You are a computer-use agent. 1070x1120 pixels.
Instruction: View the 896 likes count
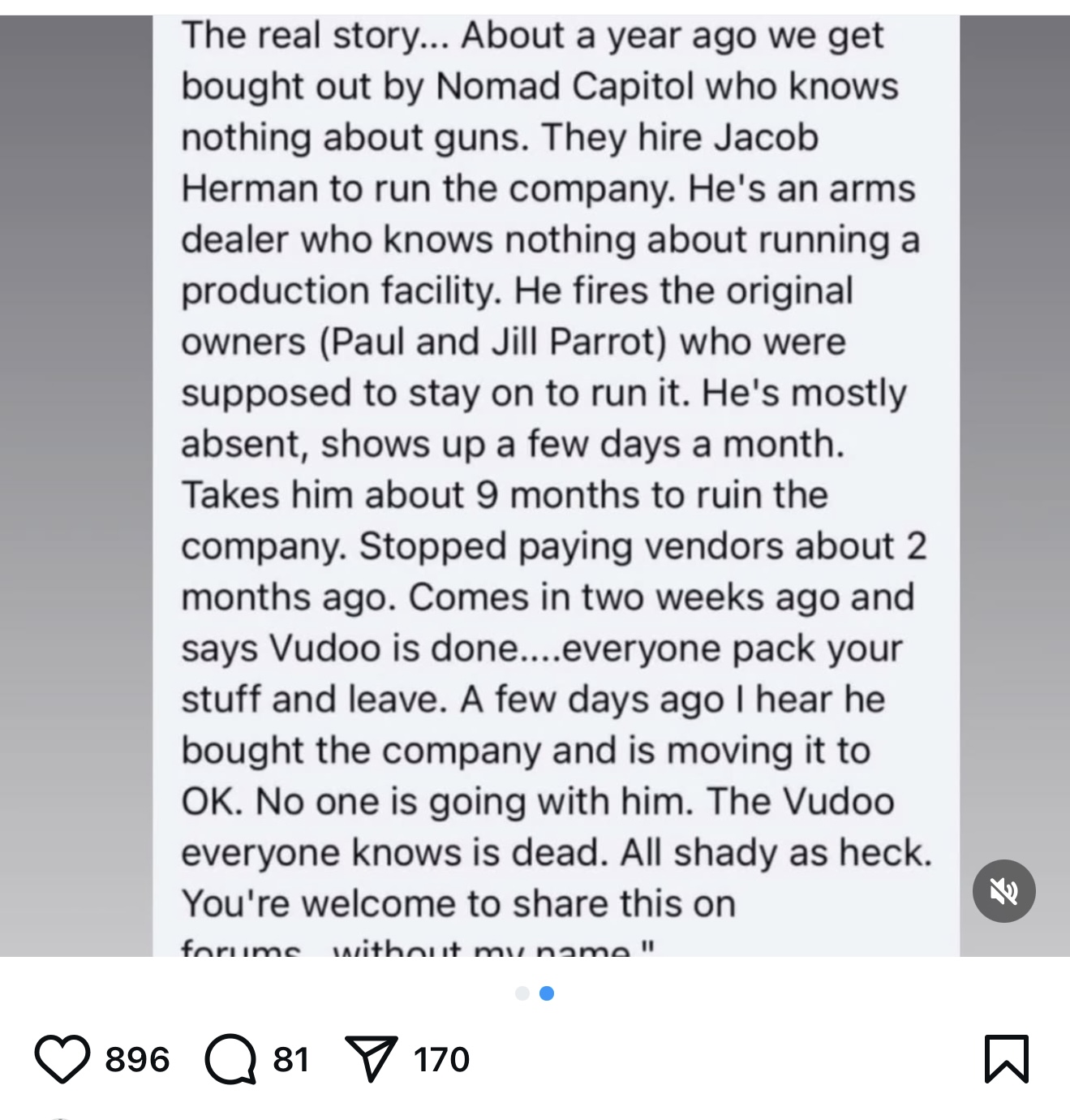tap(137, 1059)
